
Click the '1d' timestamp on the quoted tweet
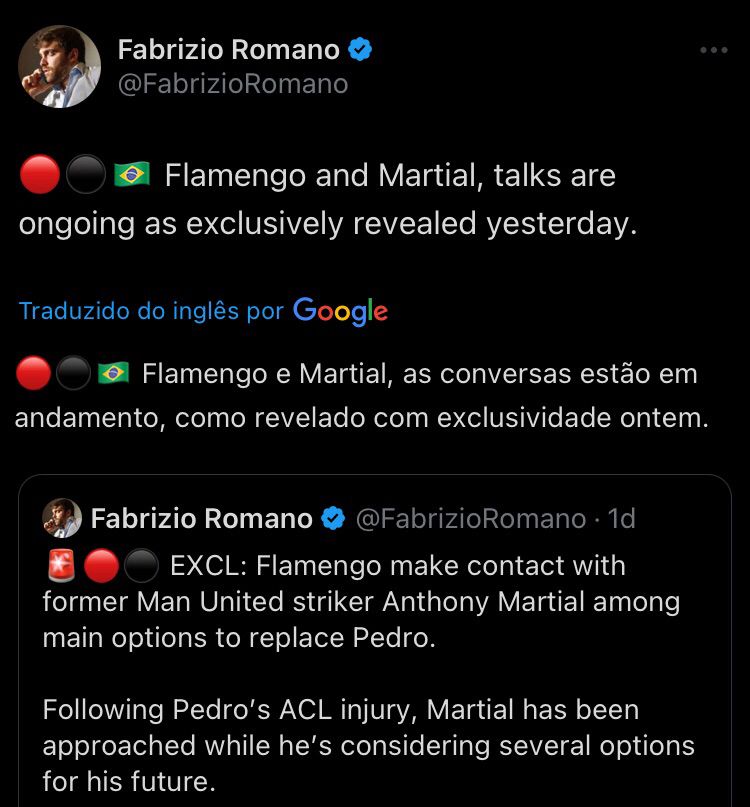coord(621,518)
